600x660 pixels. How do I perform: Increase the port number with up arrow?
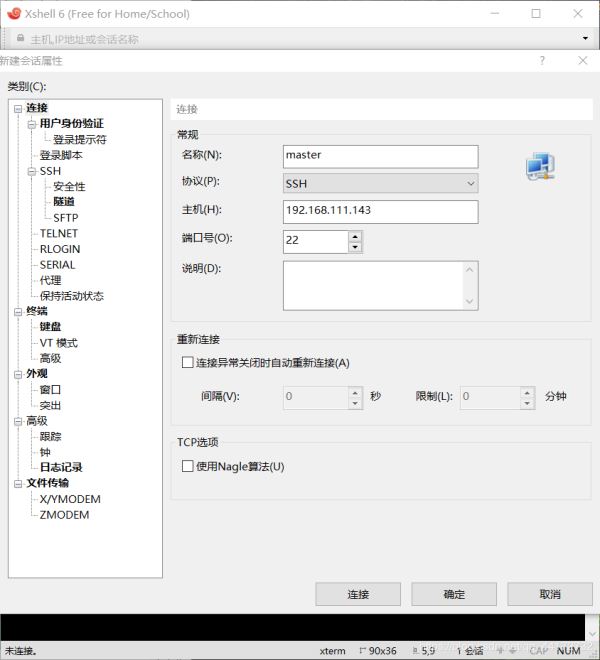tap(355, 236)
